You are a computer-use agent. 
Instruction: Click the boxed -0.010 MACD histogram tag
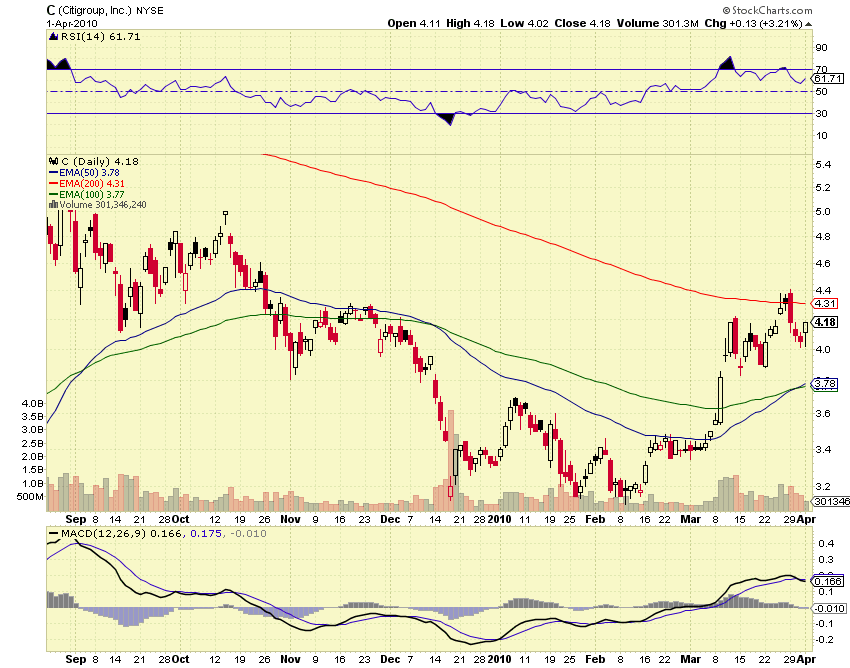pos(829,608)
